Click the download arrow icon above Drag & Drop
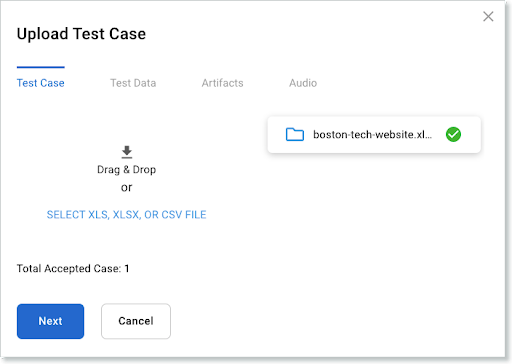This screenshot has width=512, height=364. [127, 152]
